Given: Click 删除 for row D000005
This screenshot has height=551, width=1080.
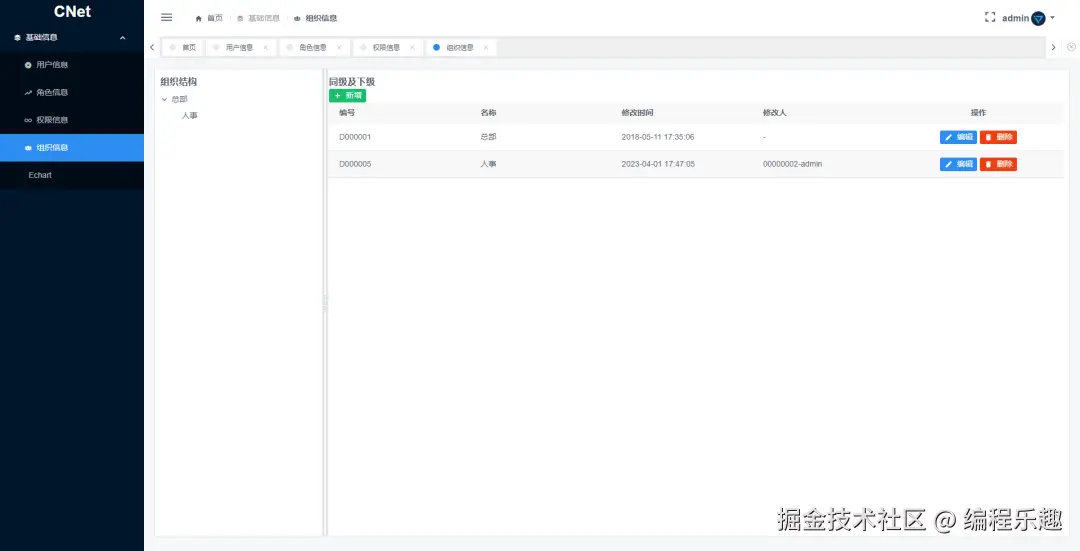Looking at the screenshot, I should [x=998, y=164].
